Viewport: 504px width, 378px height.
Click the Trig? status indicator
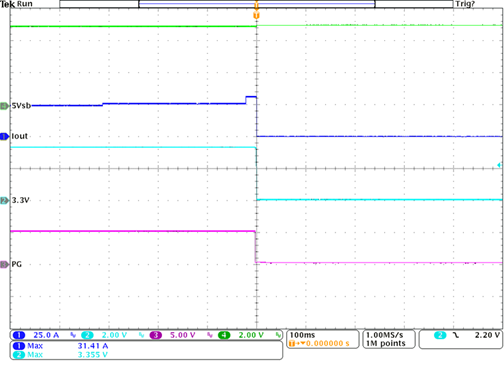465,4
